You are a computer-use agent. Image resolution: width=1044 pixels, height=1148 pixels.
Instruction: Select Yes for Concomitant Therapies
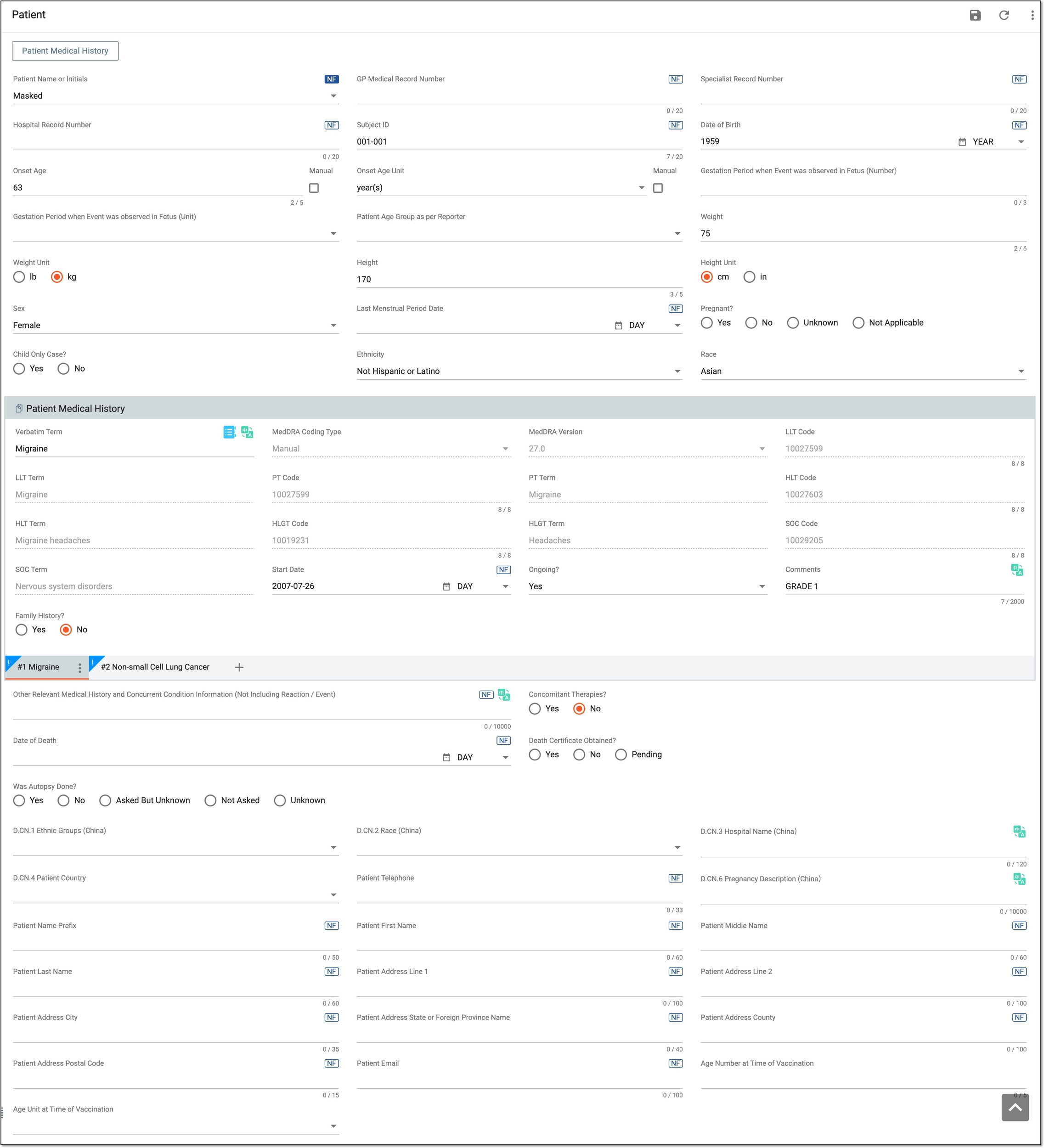535,709
